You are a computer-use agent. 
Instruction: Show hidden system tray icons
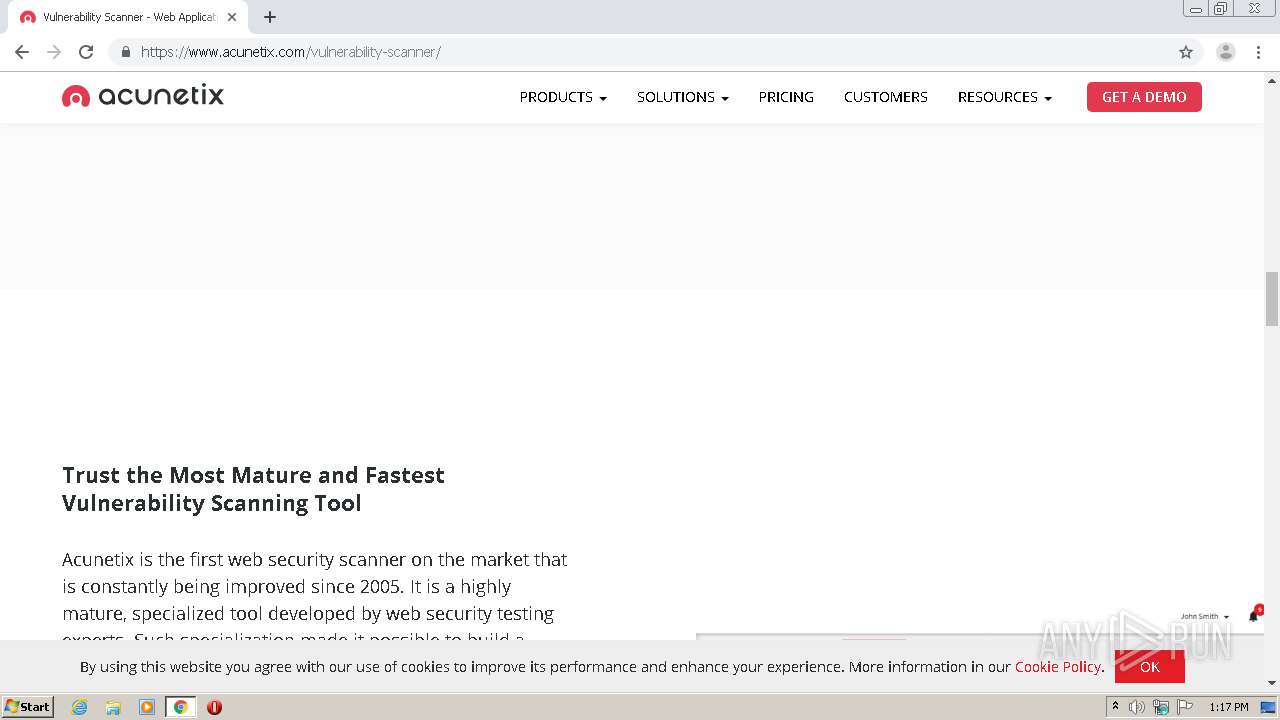click(1115, 707)
